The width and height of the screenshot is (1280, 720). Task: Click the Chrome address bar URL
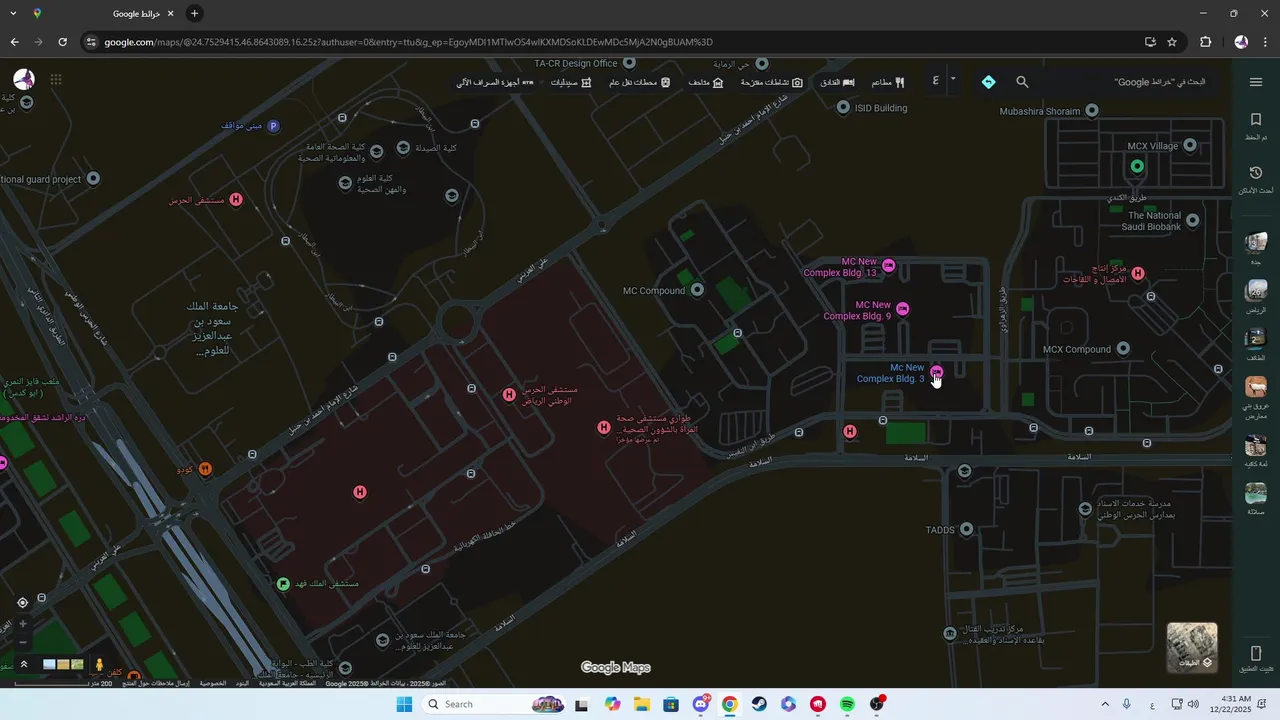tap(408, 42)
